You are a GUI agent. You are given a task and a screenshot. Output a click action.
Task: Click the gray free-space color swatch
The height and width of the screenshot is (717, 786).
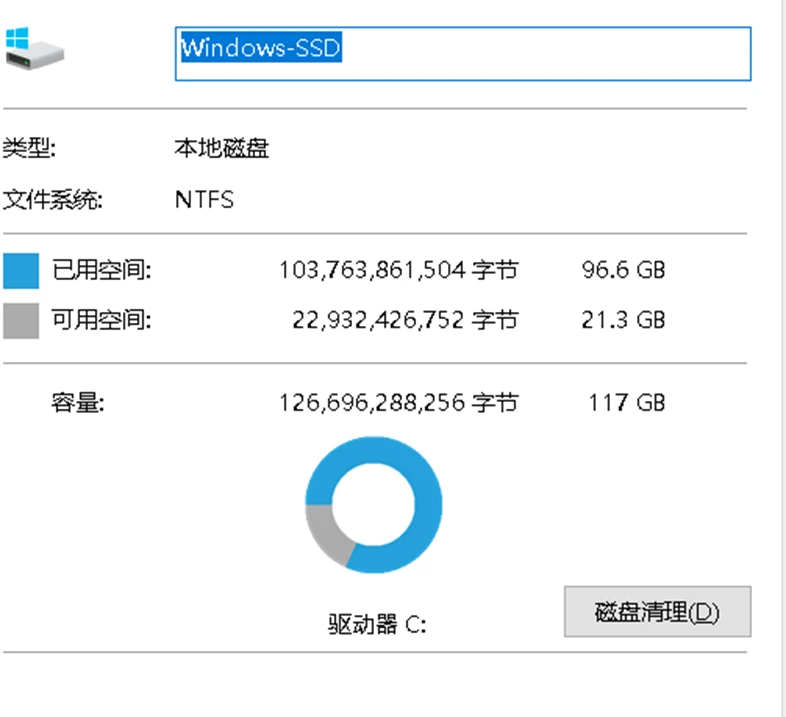tap(21, 321)
